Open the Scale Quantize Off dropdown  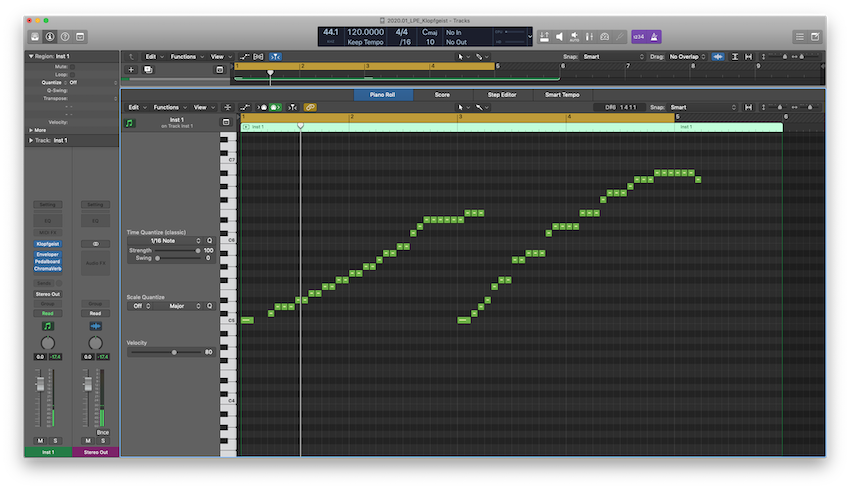tap(140, 306)
